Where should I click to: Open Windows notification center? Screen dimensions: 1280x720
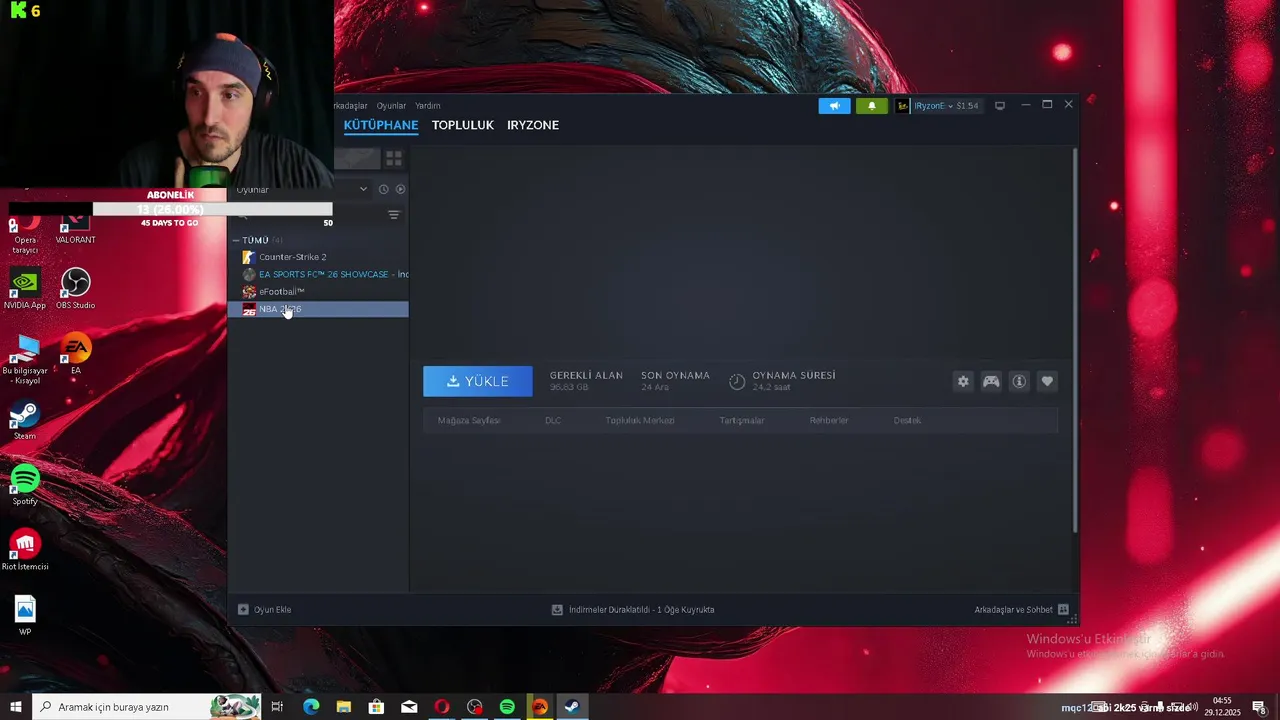(x=1259, y=707)
